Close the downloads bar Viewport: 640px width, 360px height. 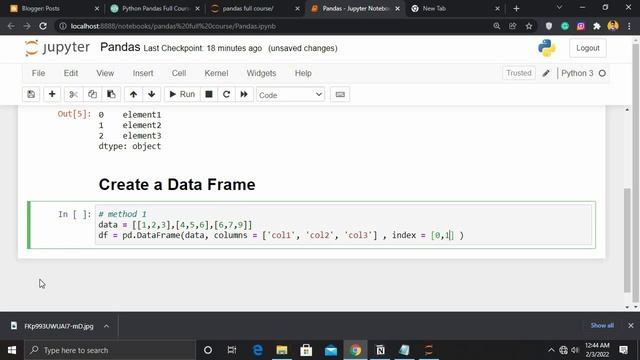click(x=631, y=326)
